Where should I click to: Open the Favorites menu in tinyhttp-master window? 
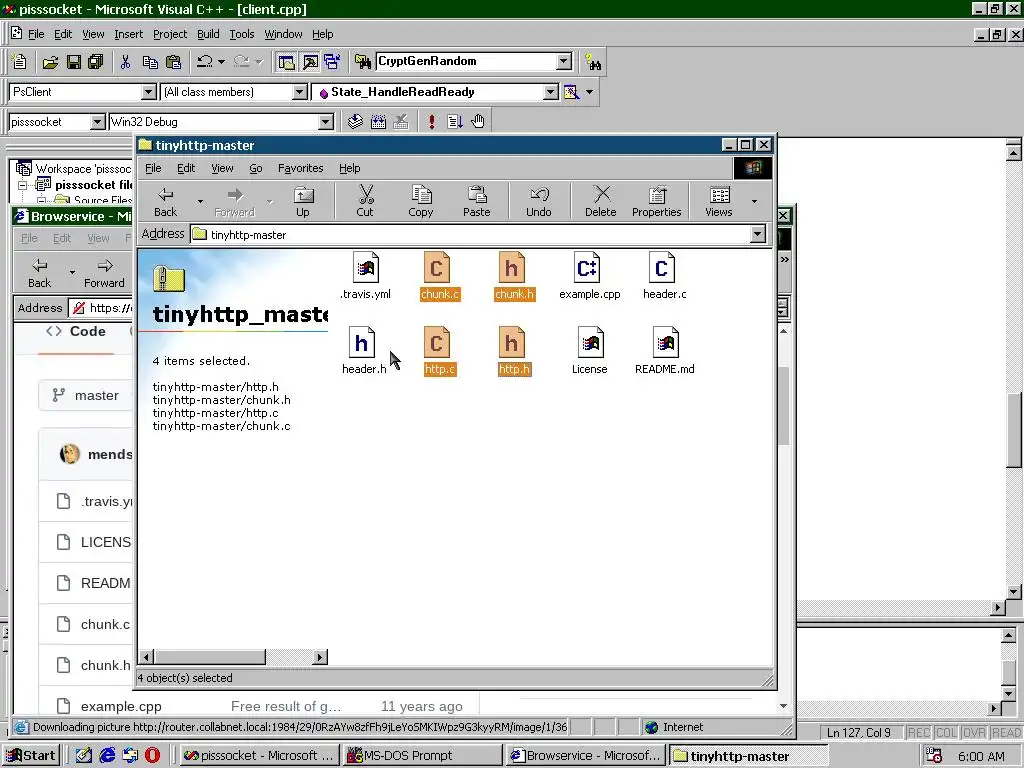tap(300, 168)
